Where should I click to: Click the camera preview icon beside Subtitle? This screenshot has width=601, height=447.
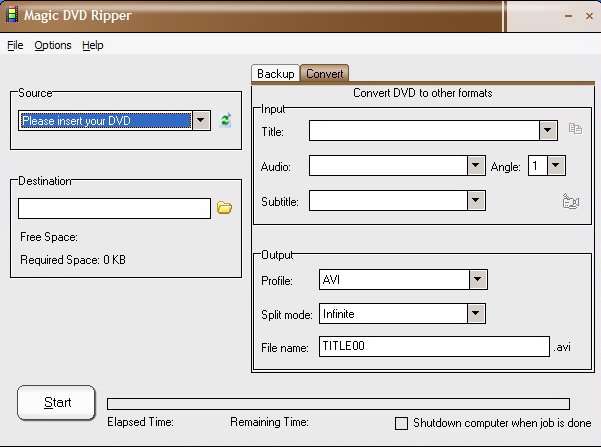point(571,201)
